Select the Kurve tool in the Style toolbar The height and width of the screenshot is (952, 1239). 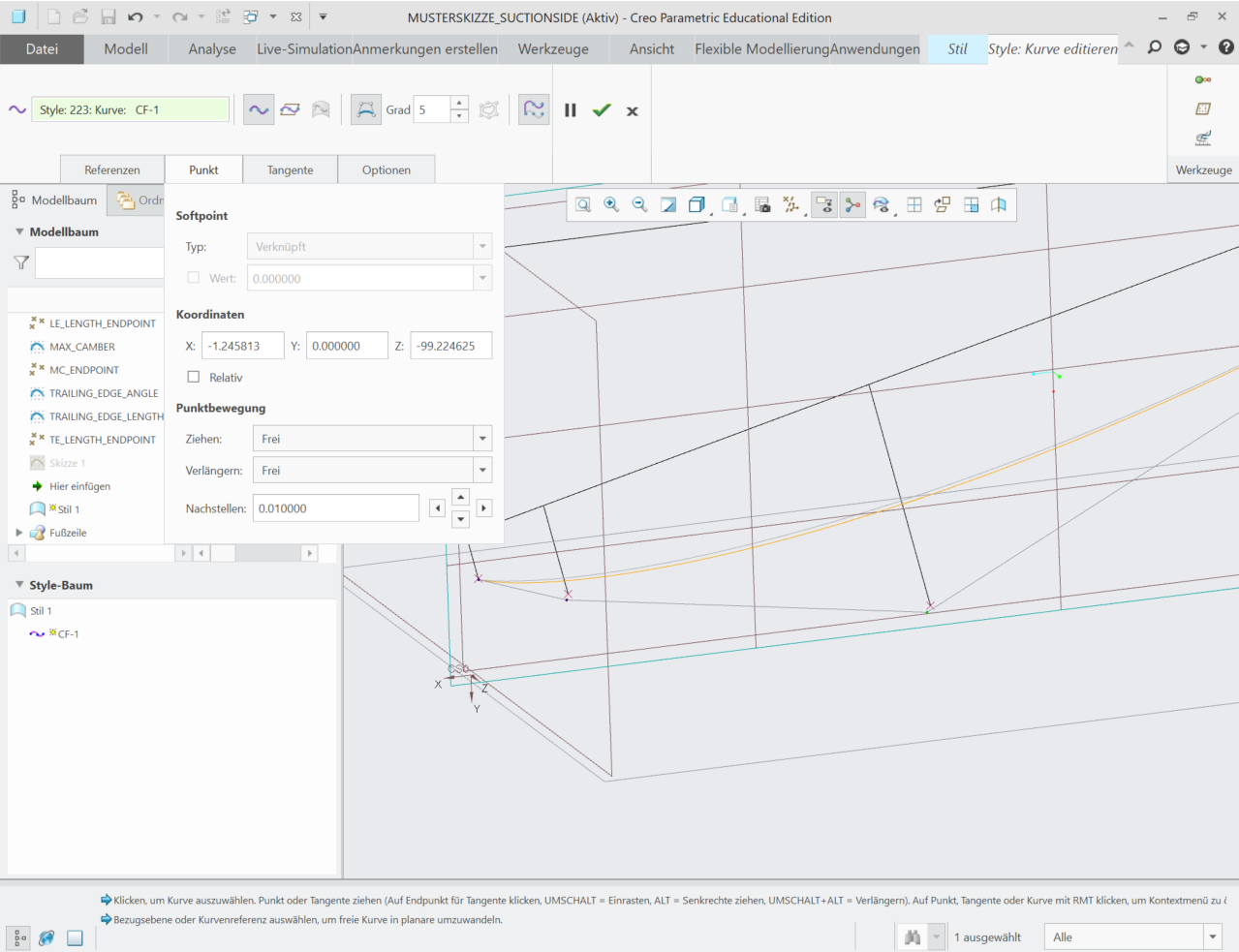[x=259, y=109]
